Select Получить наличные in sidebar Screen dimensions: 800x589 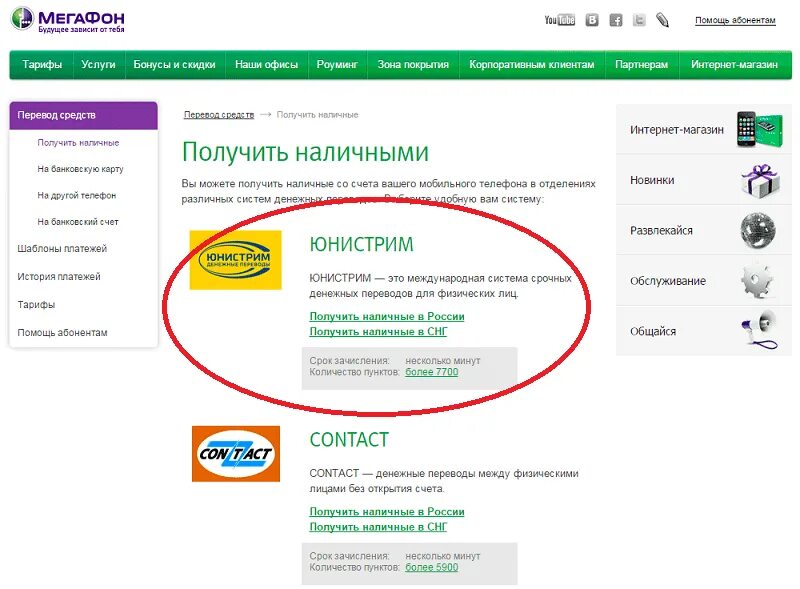tap(78, 143)
